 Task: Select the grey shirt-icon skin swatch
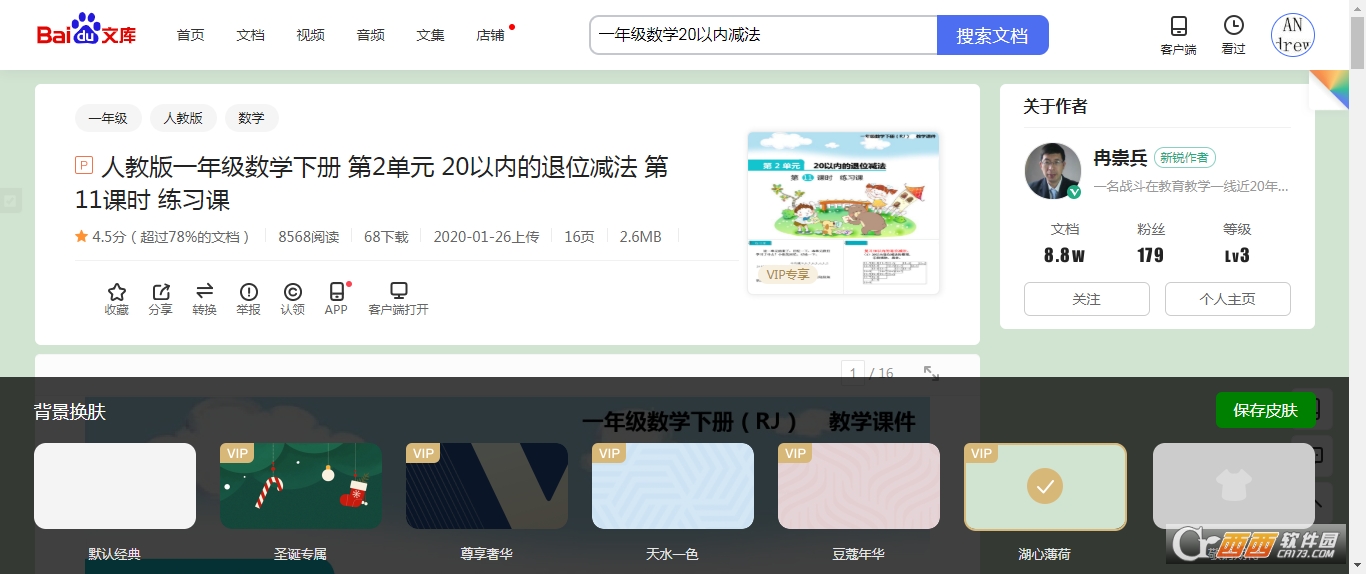1234,486
